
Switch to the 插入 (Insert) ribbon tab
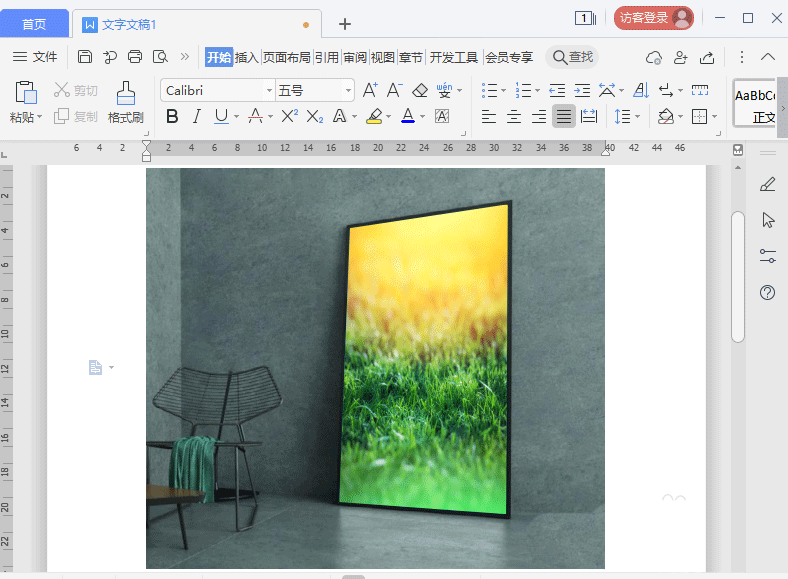(x=246, y=57)
